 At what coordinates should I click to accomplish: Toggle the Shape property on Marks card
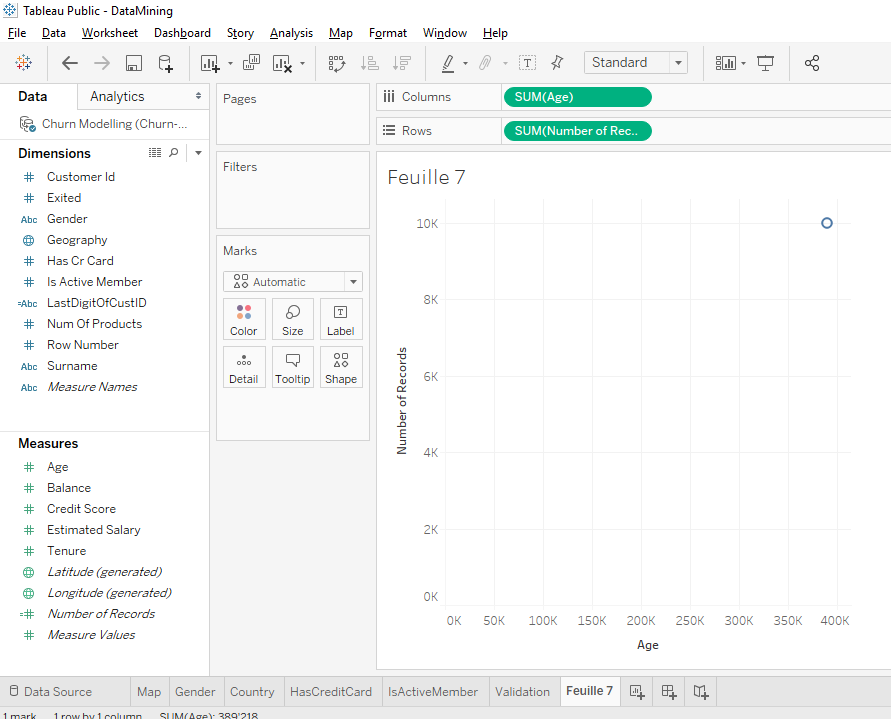click(340, 367)
